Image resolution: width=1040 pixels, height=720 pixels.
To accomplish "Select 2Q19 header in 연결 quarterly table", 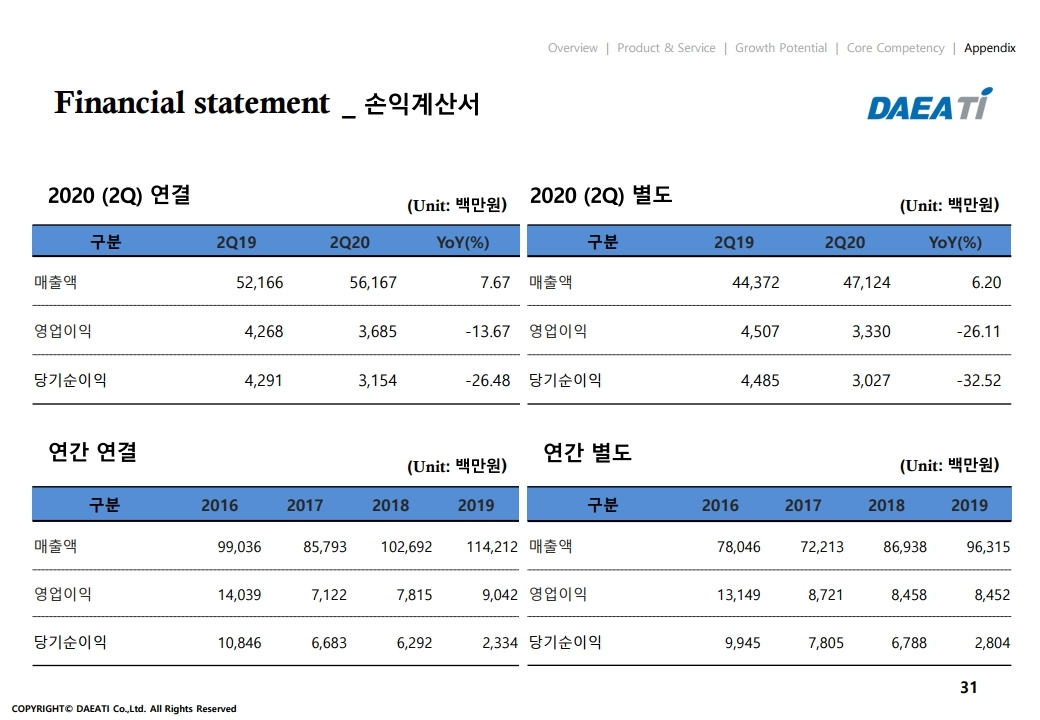I will [236, 242].
